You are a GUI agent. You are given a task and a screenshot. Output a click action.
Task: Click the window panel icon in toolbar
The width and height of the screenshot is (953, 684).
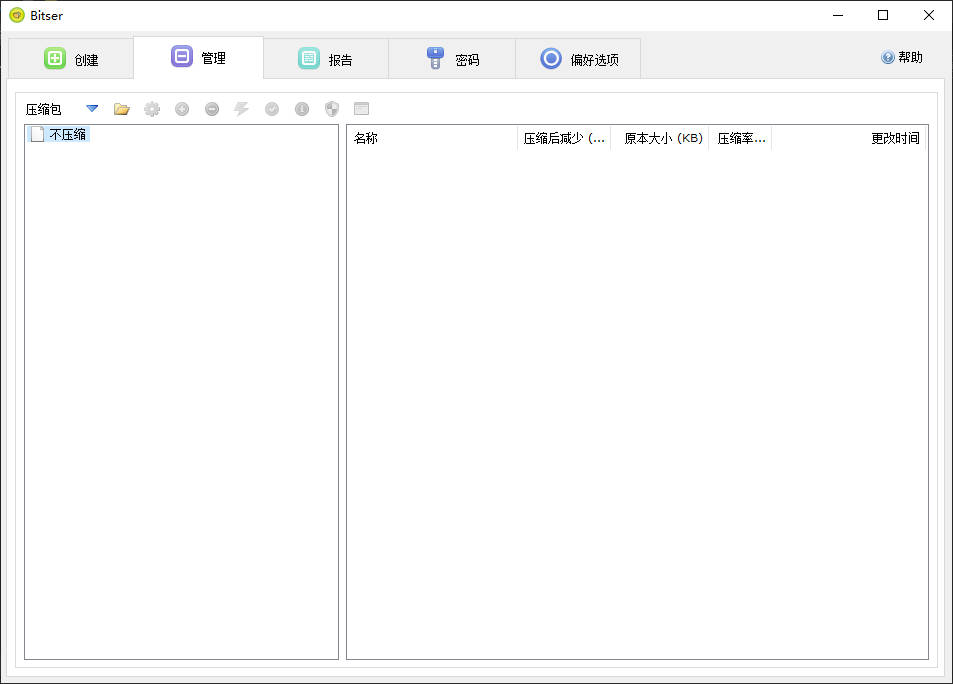click(362, 109)
